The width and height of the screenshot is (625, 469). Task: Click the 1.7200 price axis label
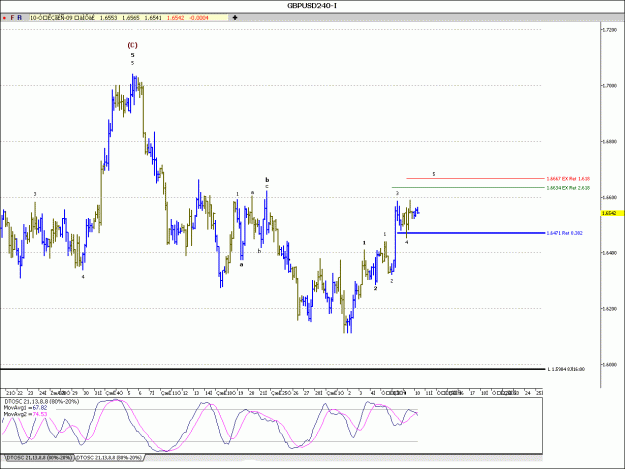[x=610, y=30]
